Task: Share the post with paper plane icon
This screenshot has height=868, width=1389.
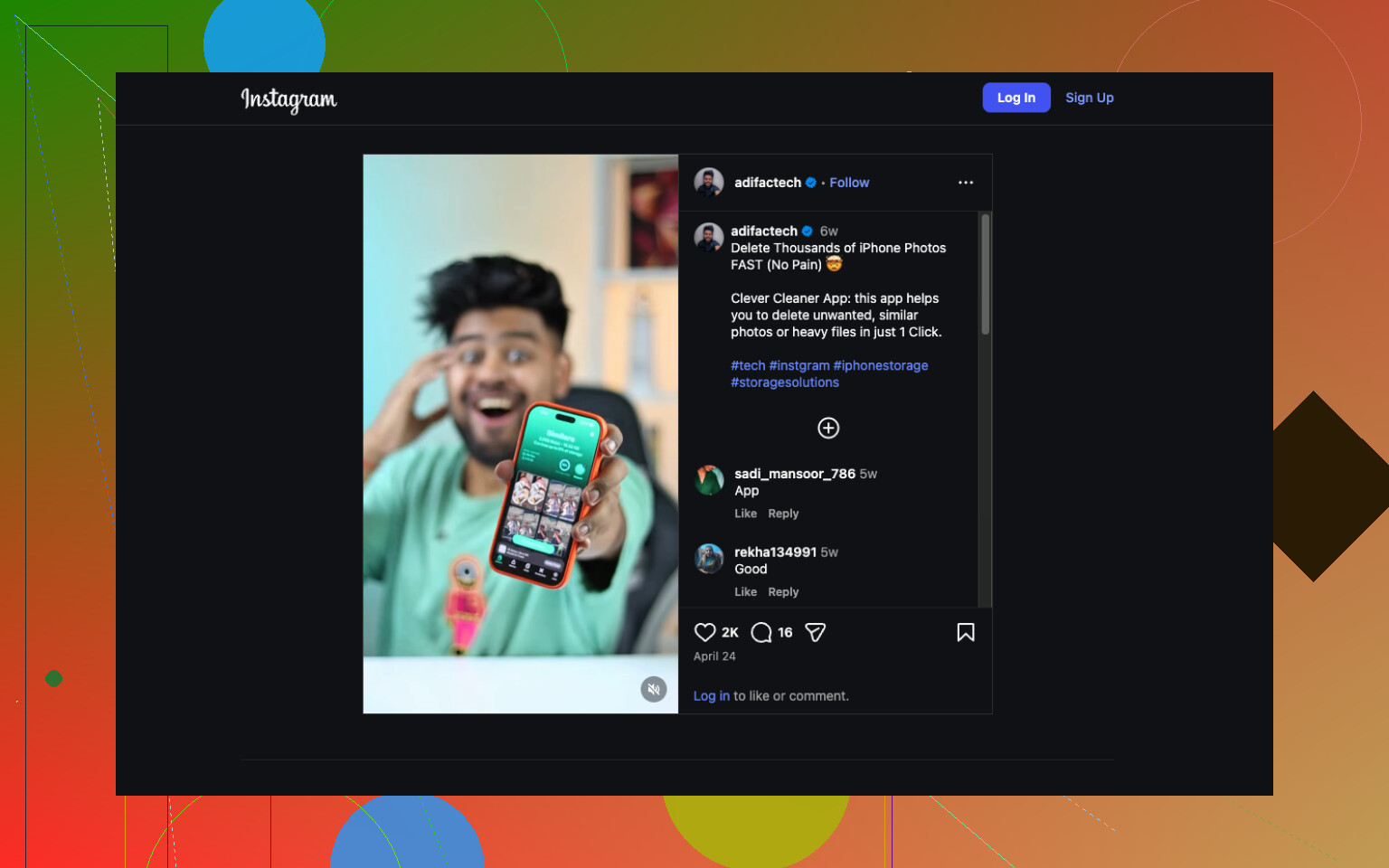Action: (815, 632)
